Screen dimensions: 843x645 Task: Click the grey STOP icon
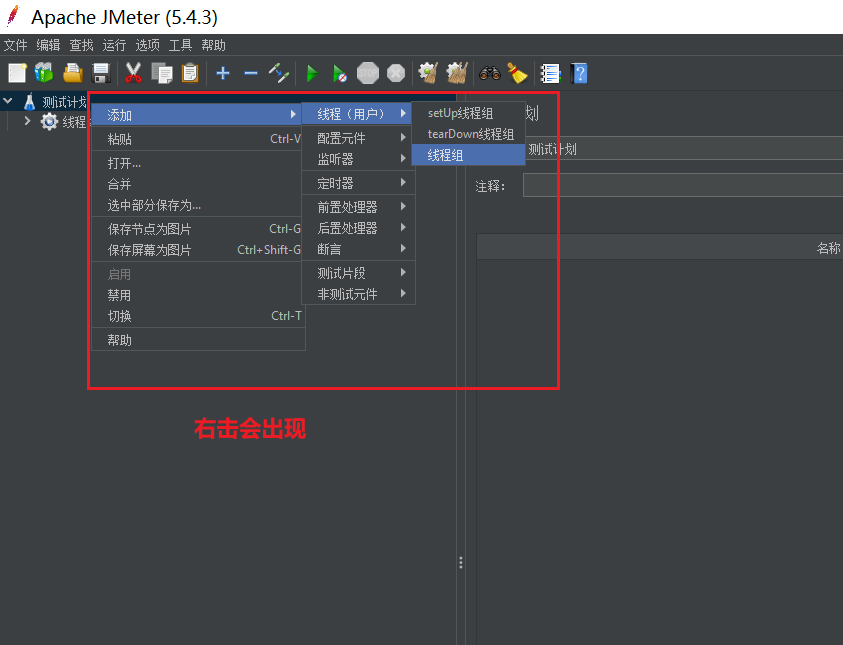click(368, 73)
